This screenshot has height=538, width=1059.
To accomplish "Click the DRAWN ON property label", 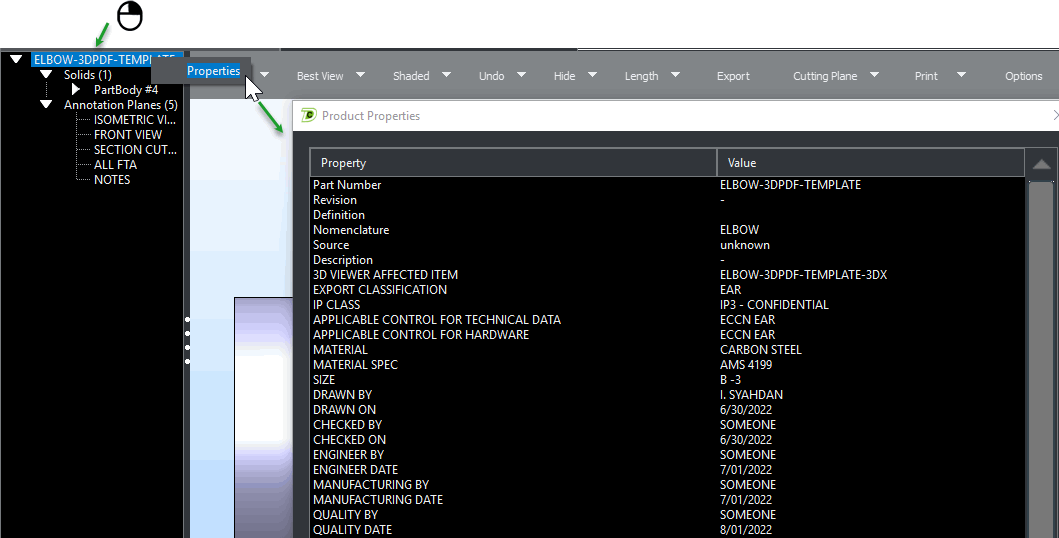I will pos(344,409).
